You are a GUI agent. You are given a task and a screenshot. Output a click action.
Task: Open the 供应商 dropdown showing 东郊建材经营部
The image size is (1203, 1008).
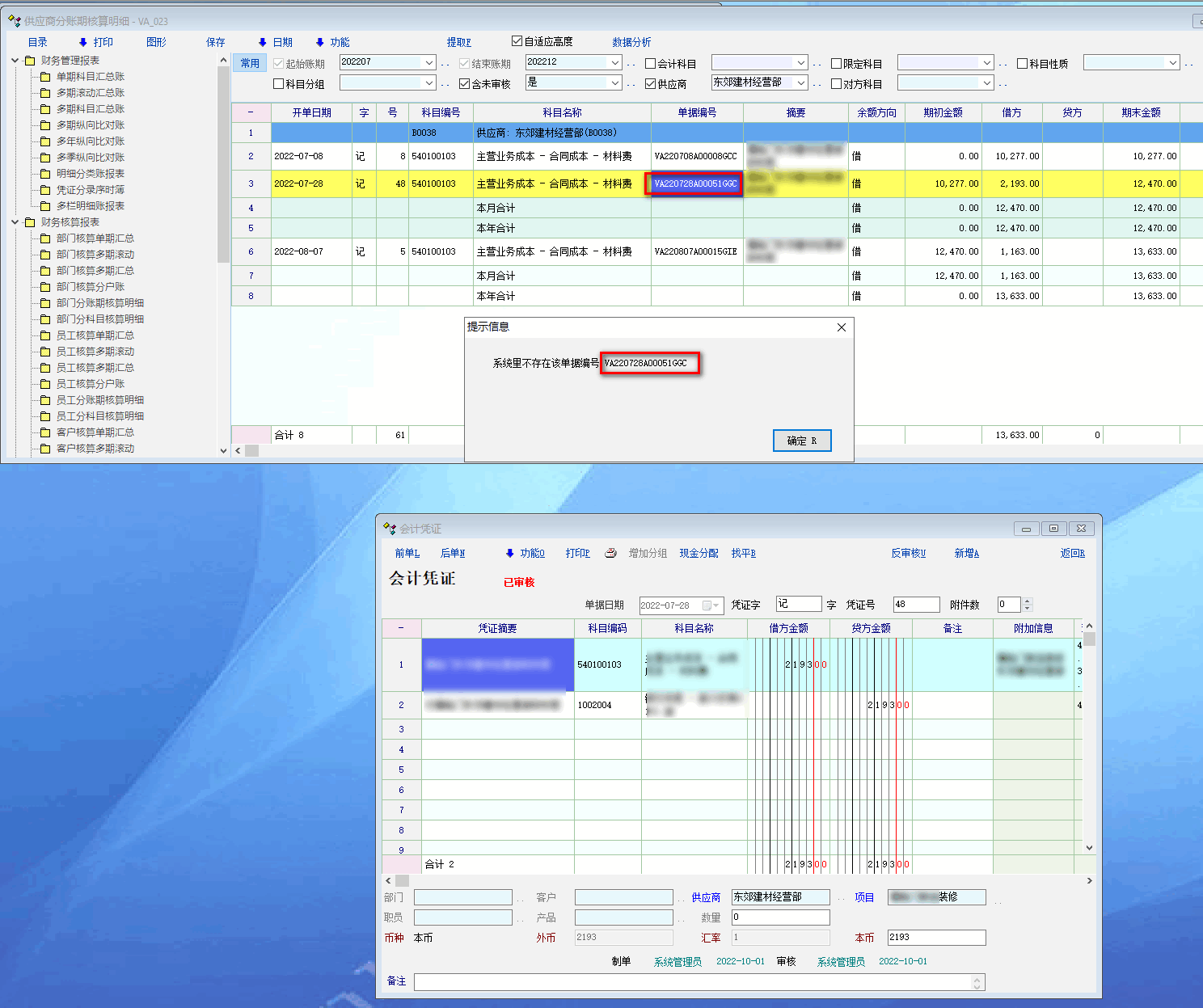point(800,83)
